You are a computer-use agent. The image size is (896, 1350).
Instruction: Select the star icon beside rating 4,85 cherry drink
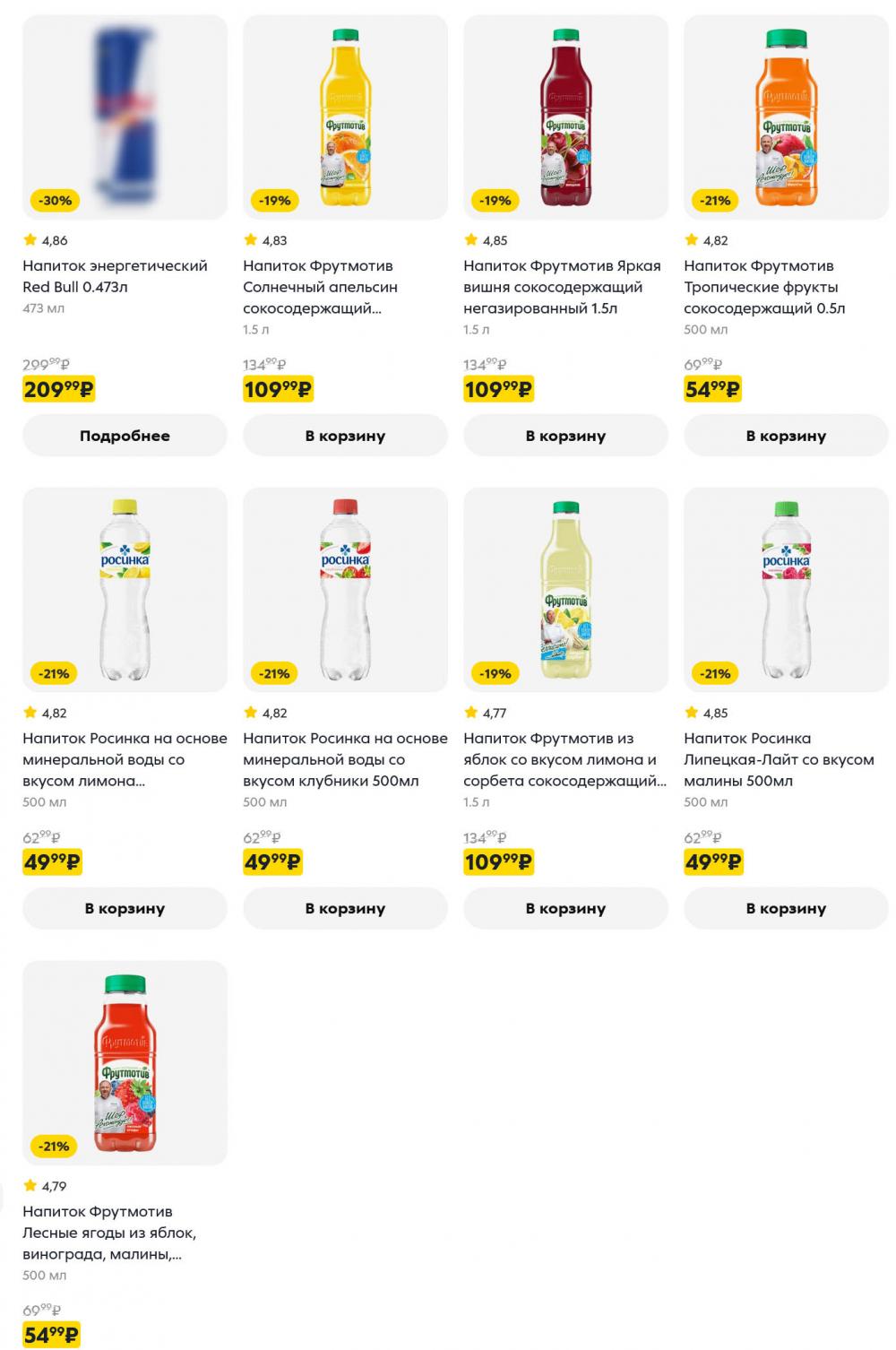(470, 238)
